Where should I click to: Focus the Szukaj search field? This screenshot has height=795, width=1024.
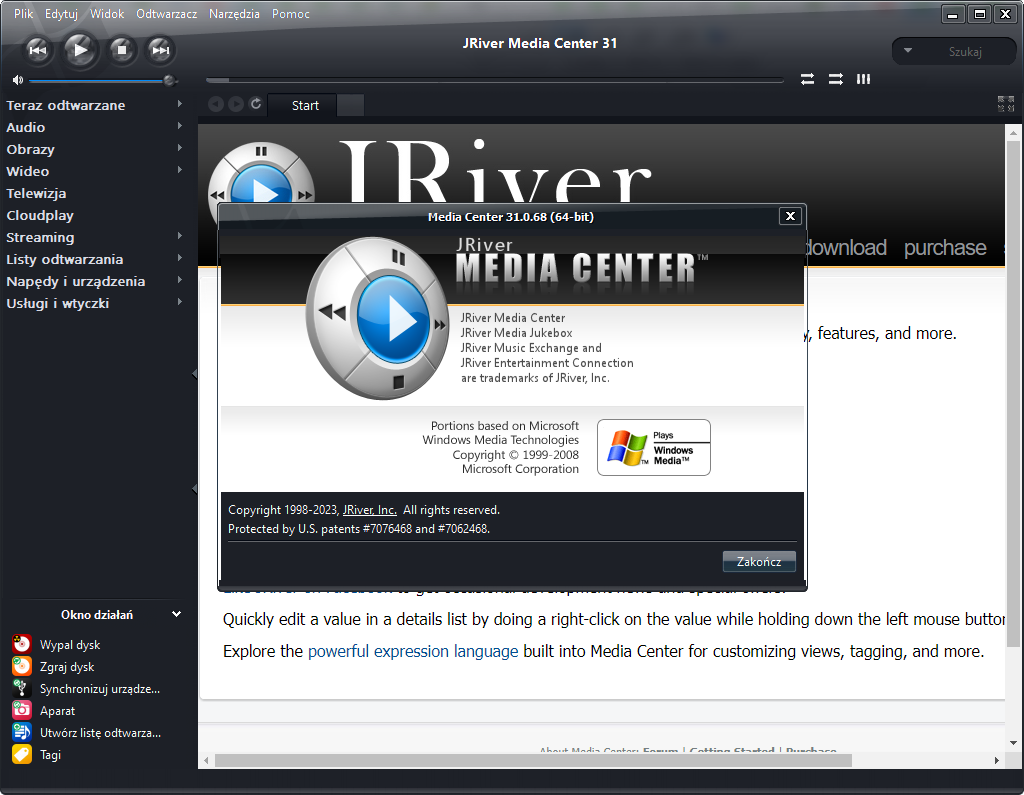(x=965, y=52)
